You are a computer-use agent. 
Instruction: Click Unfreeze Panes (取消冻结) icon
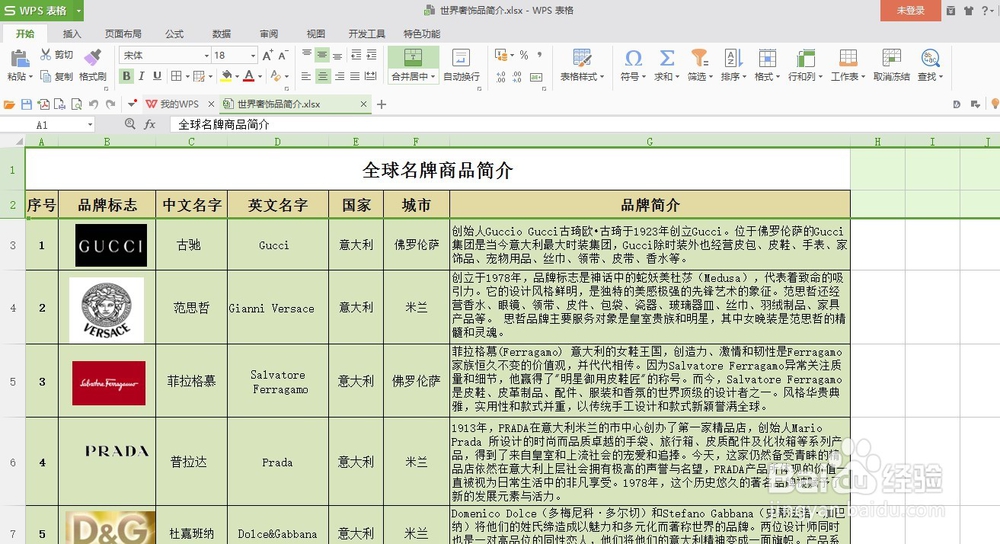click(891, 58)
